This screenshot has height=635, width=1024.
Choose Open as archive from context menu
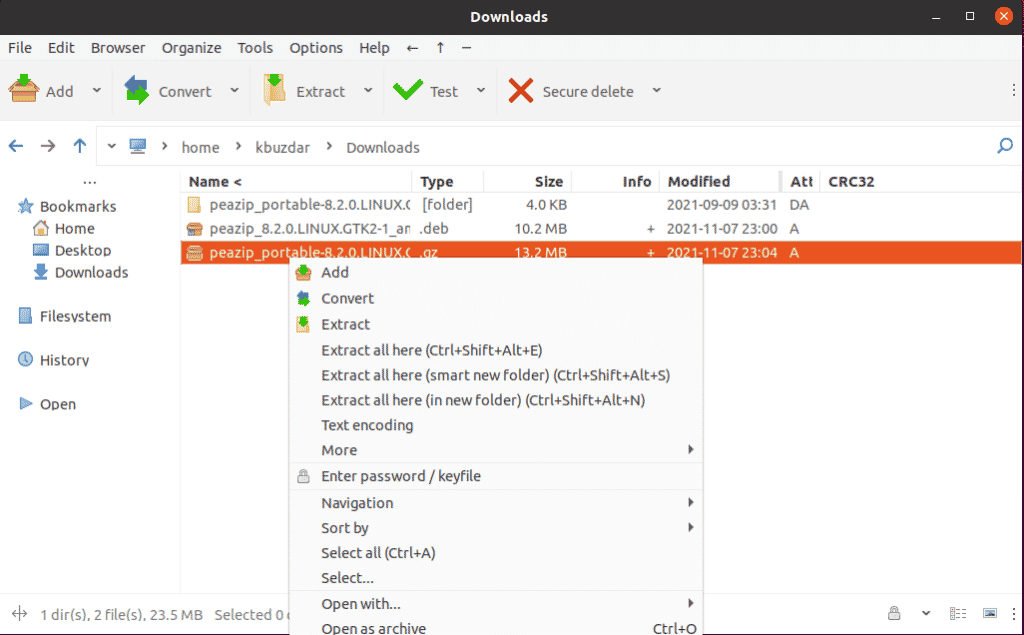[373, 628]
